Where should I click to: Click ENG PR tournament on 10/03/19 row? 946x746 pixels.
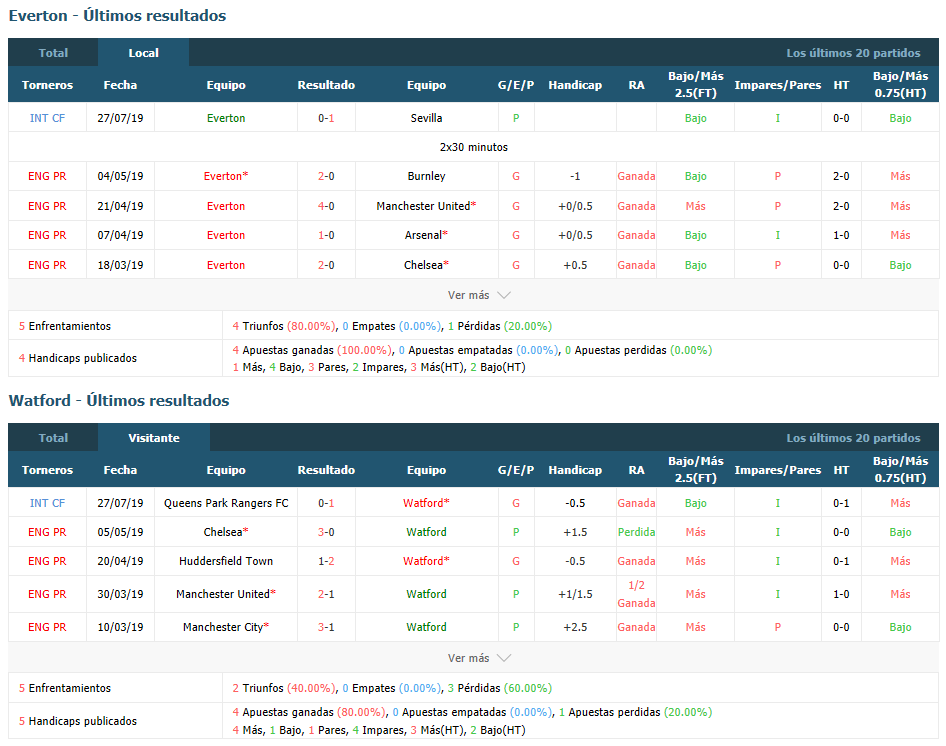pos(47,627)
